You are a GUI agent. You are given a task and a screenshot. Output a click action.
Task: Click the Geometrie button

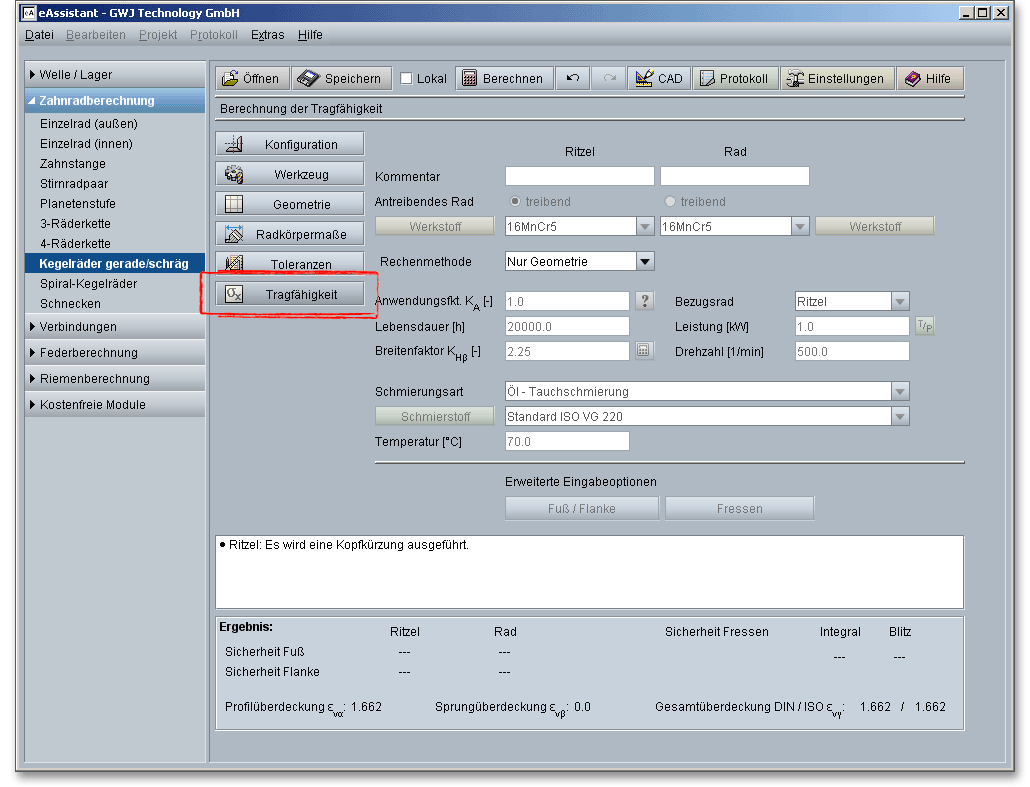[x=290, y=205]
